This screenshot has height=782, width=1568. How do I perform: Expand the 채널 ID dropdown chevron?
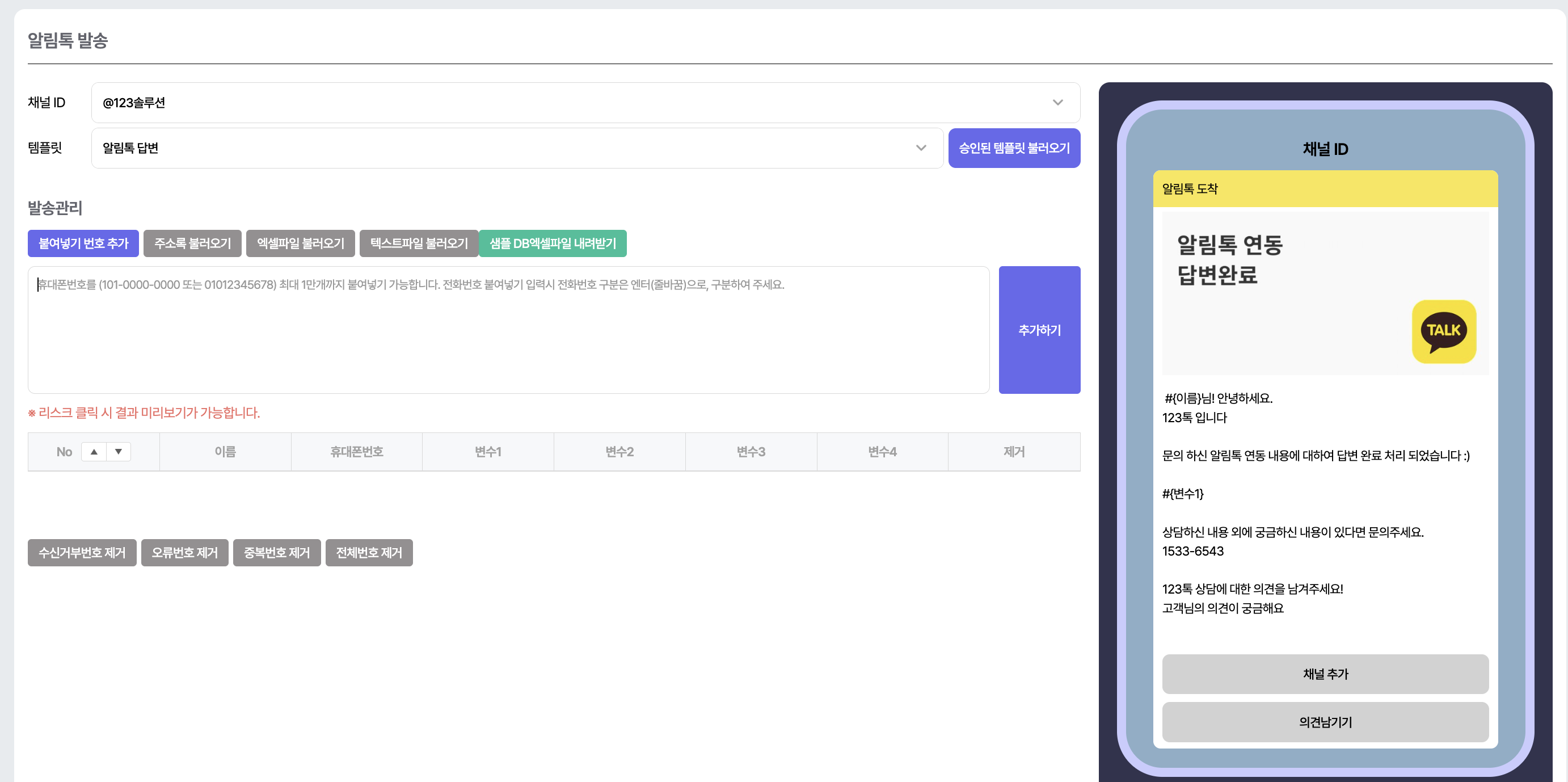click(1057, 102)
